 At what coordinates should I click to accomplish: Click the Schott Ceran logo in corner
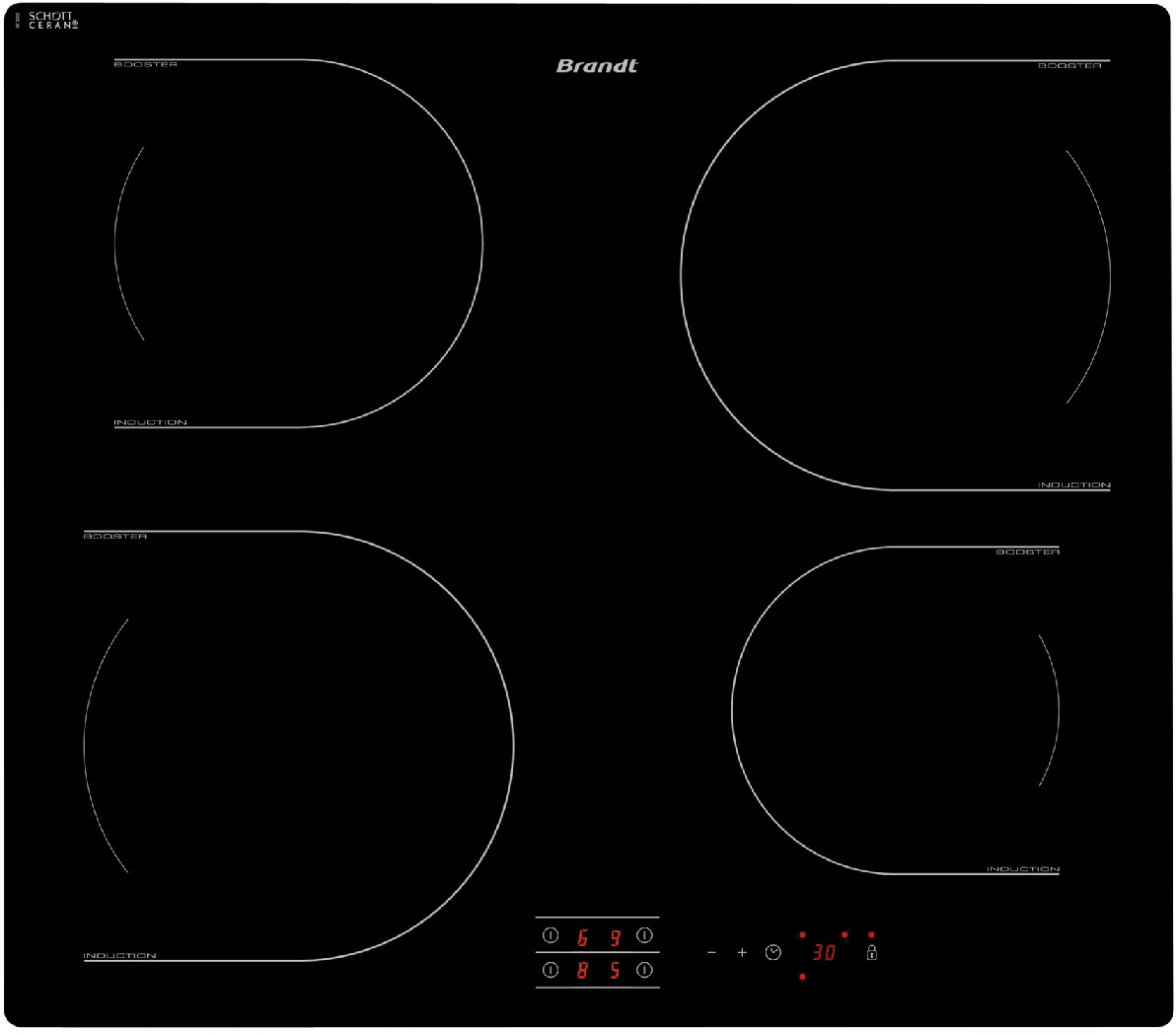51,21
